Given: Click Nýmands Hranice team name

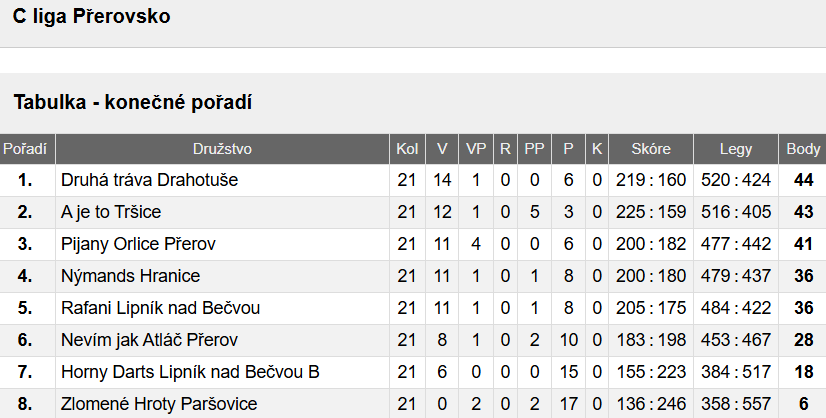Looking at the screenshot, I should pos(130,277).
